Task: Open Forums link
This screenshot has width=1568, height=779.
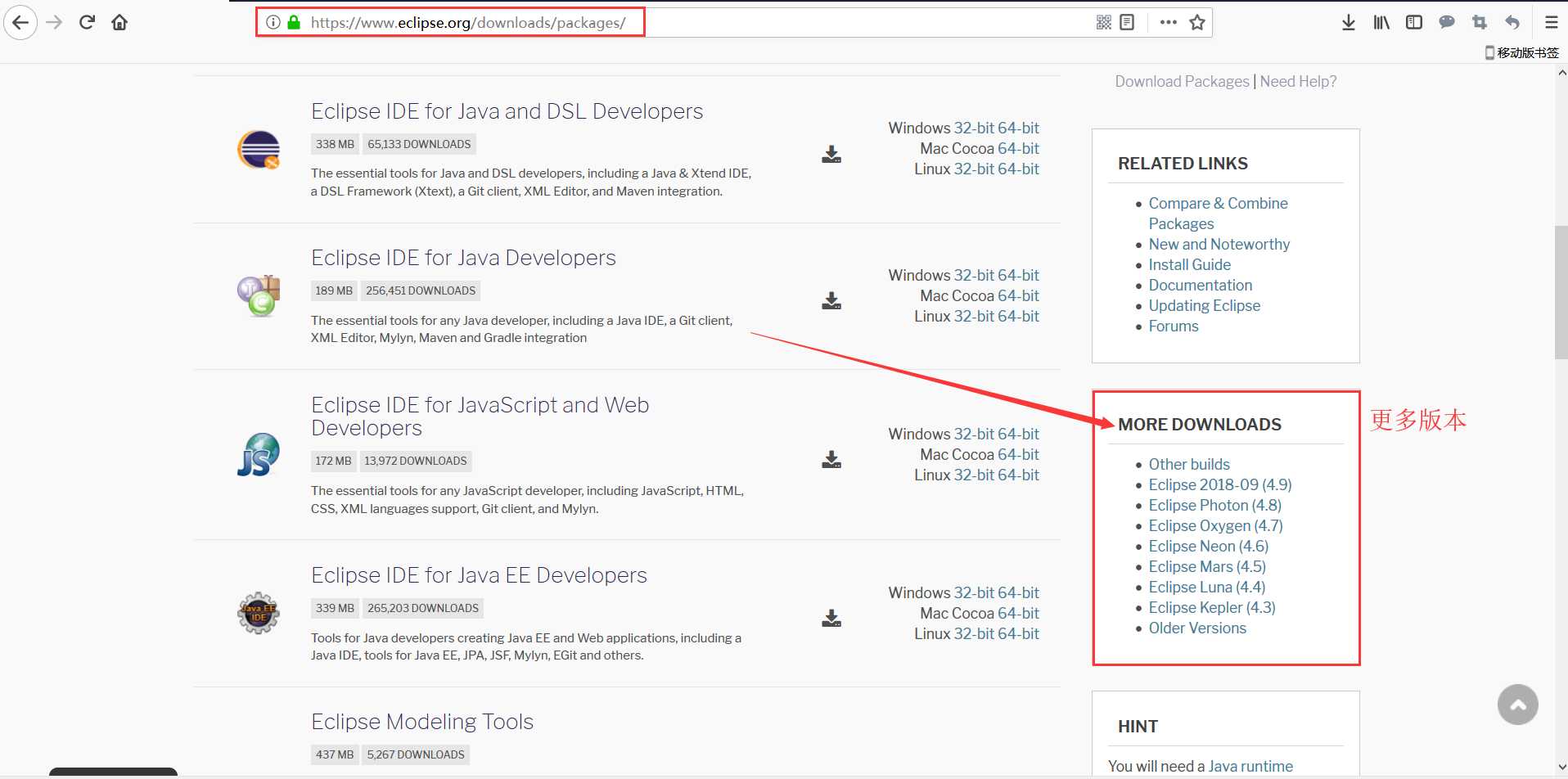Action: click(1173, 326)
